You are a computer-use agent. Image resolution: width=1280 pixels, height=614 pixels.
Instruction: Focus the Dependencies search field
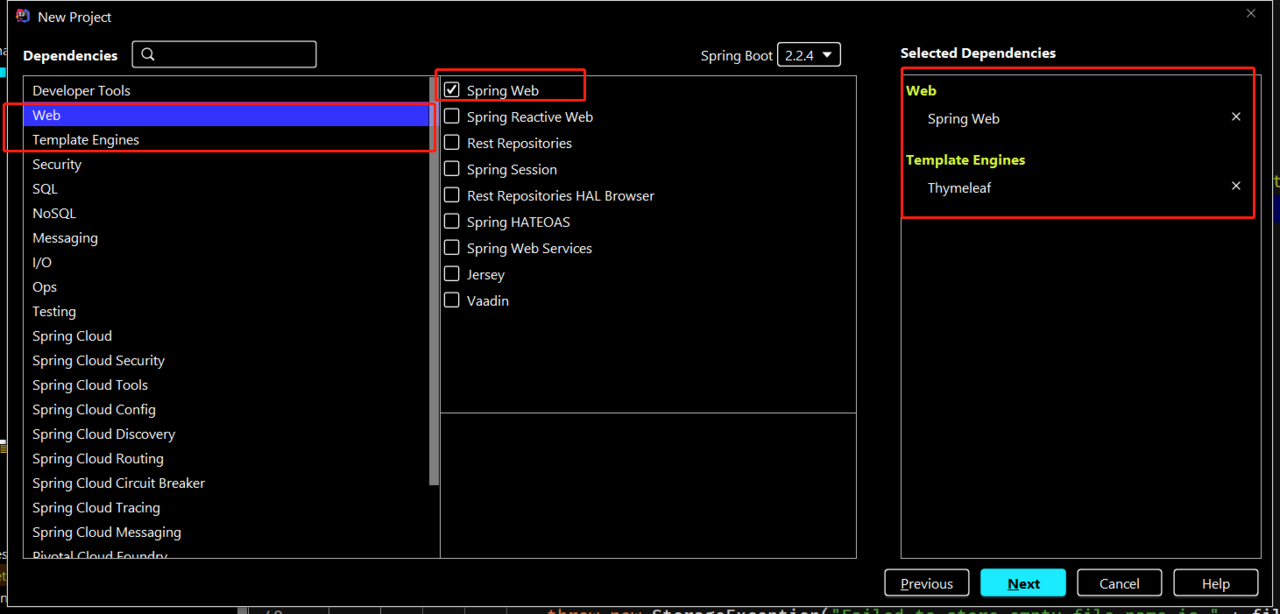pos(224,55)
